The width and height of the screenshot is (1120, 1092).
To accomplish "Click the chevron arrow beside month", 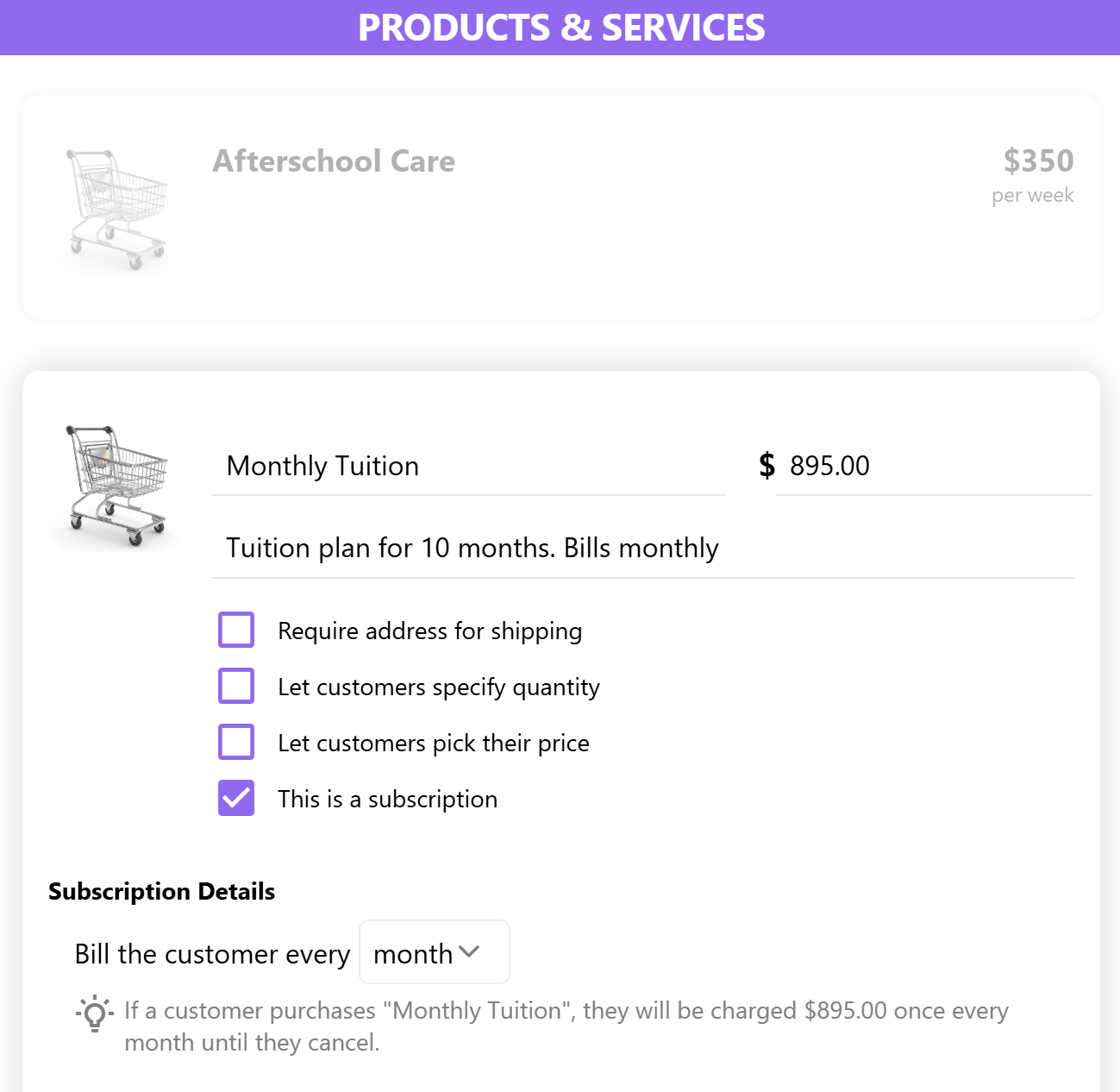I will pyautogui.click(x=469, y=951).
